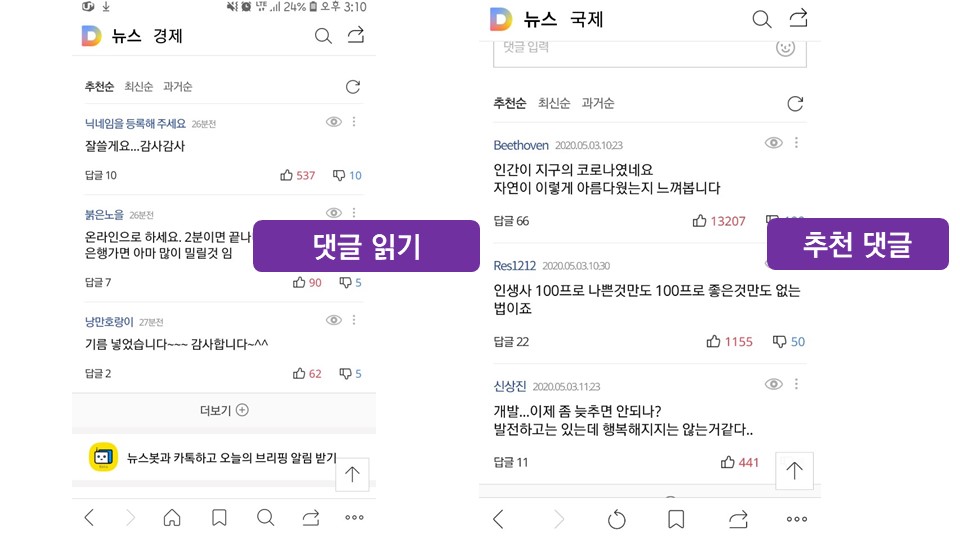Refresh comment list on the right phone screen
Screen dimensions: 960x540
pos(795,104)
